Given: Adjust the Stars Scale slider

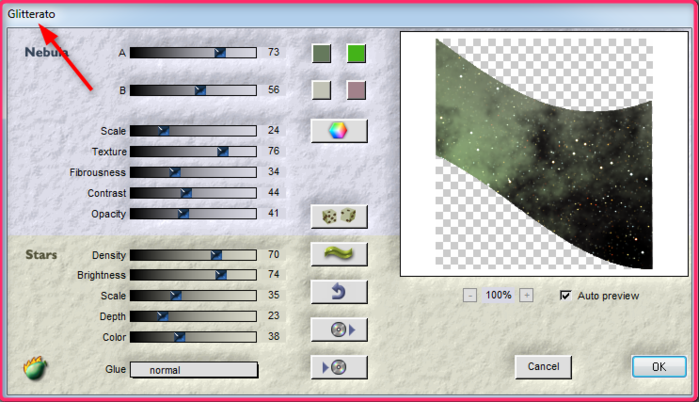Looking at the screenshot, I should click(193, 295).
